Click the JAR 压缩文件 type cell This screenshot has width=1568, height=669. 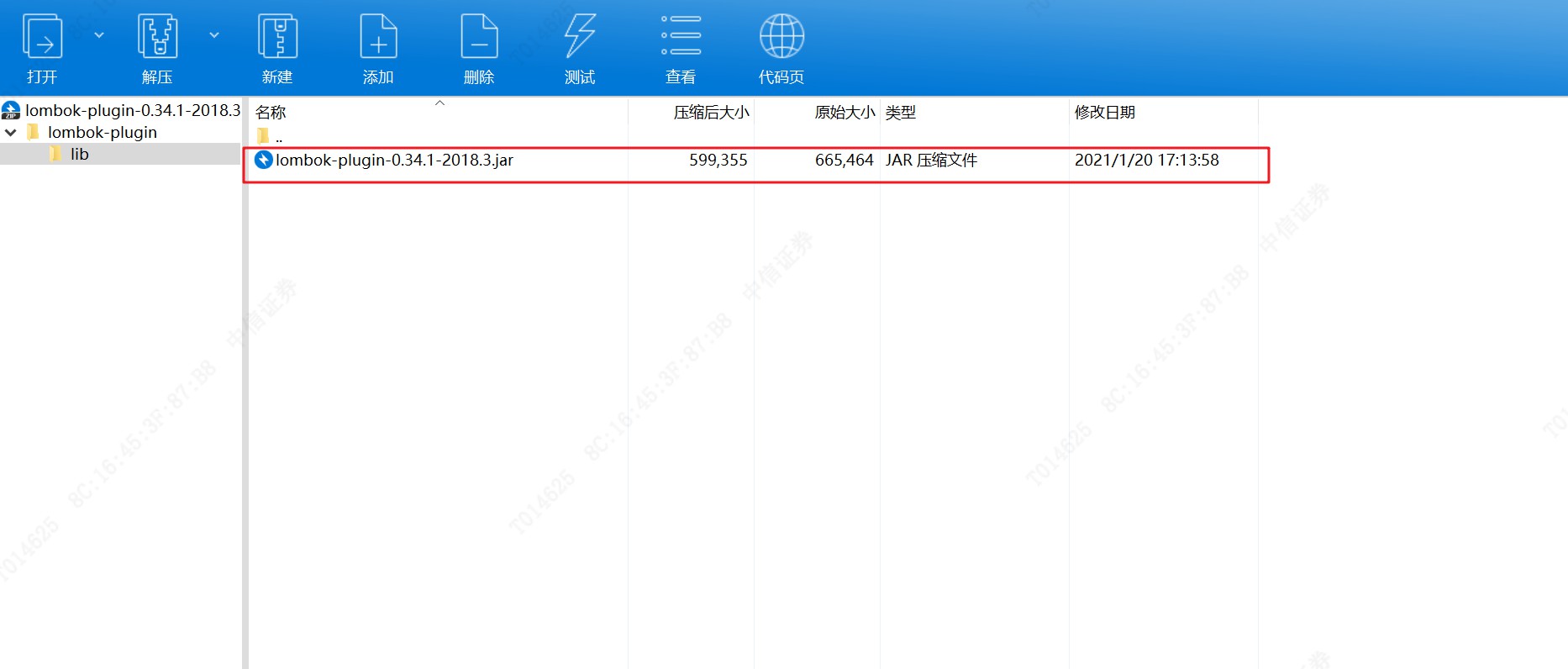931,160
